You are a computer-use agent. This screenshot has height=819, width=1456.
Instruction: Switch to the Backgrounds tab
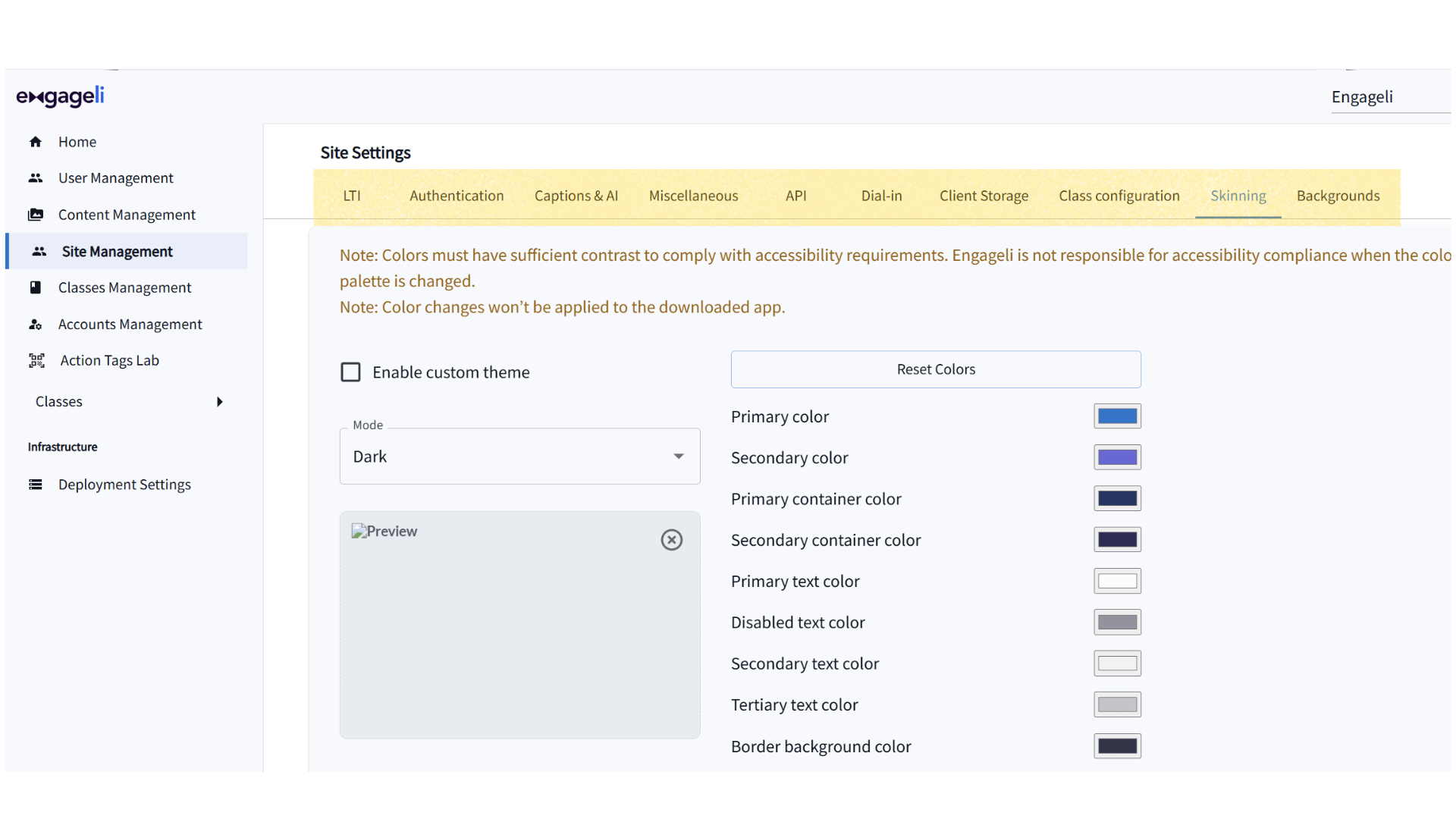(1338, 196)
